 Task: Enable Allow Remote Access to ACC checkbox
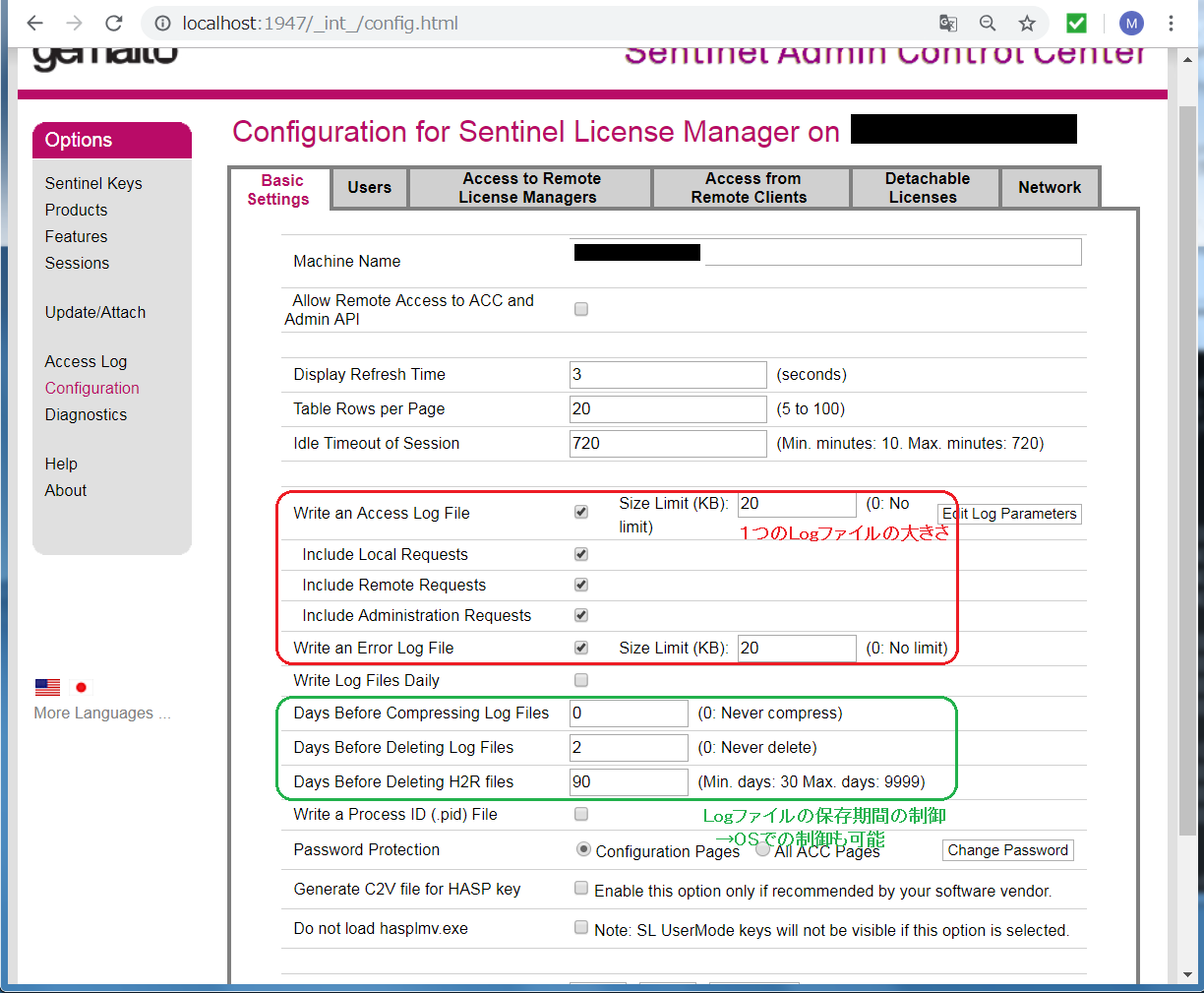(581, 309)
